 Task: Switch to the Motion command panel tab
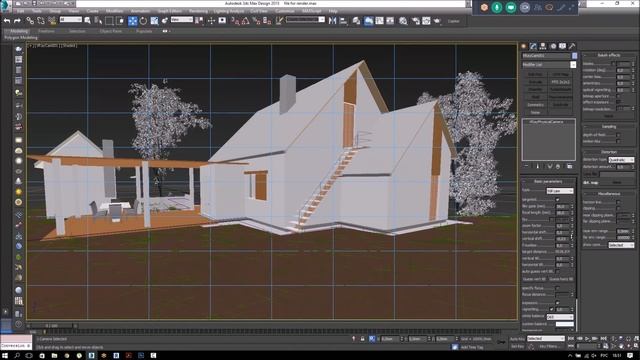[x=553, y=46]
